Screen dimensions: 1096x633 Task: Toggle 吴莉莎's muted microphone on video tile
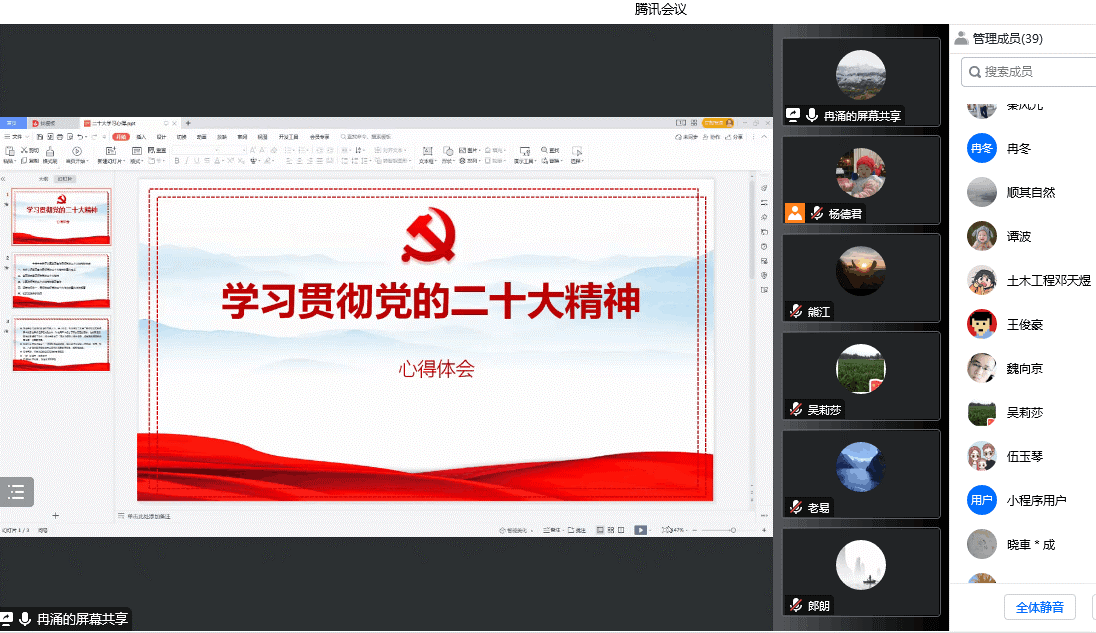pos(796,409)
